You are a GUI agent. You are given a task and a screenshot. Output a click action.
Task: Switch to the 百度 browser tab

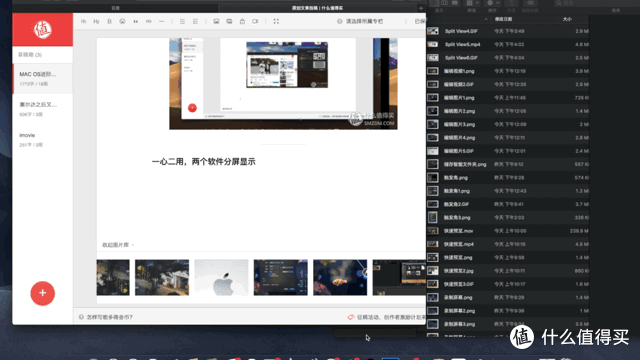pos(116,8)
